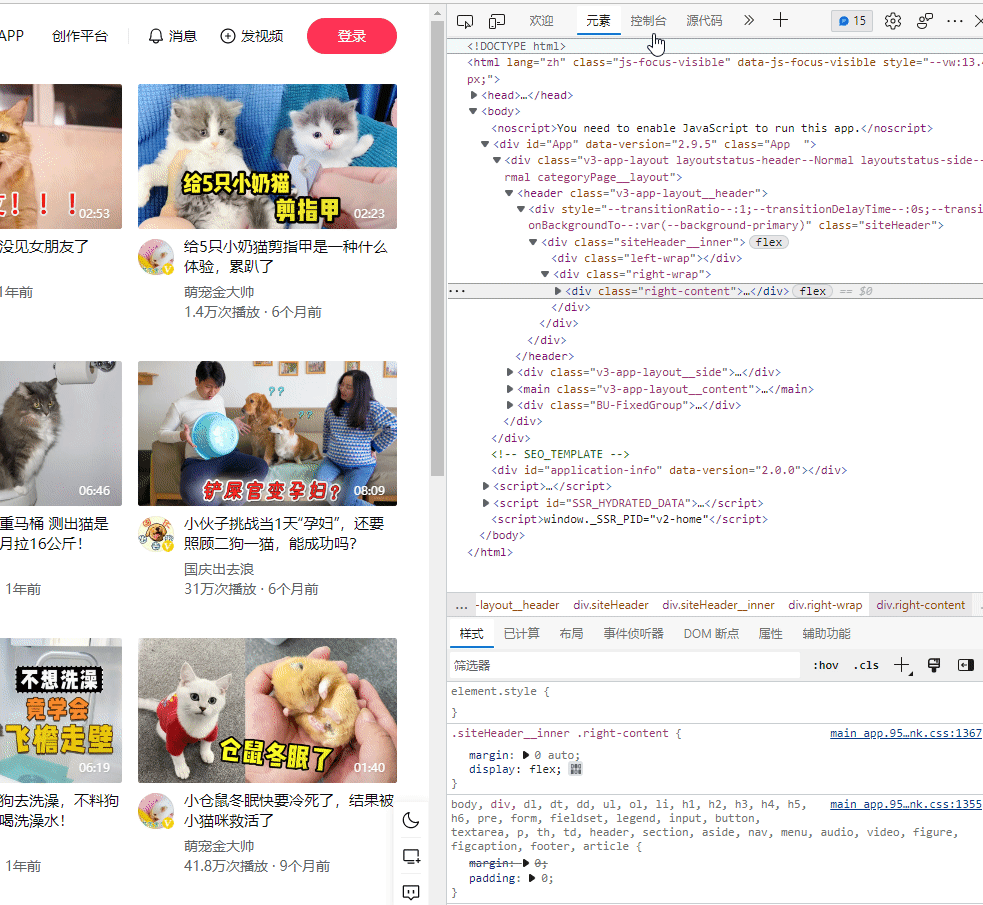The height and width of the screenshot is (905, 983).
Task: Open main_app.css:1367 source link
Action: point(905,733)
